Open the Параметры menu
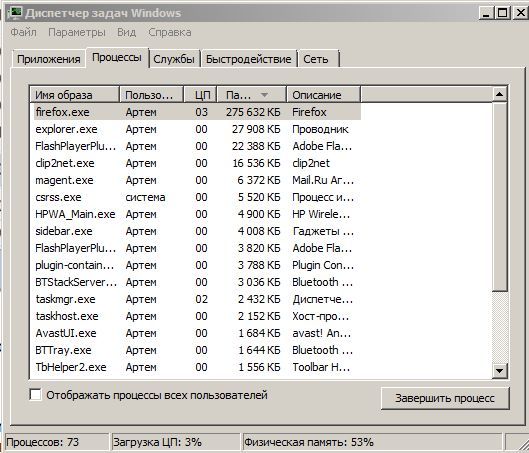Screen dimensions: 529x453 tap(77, 32)
